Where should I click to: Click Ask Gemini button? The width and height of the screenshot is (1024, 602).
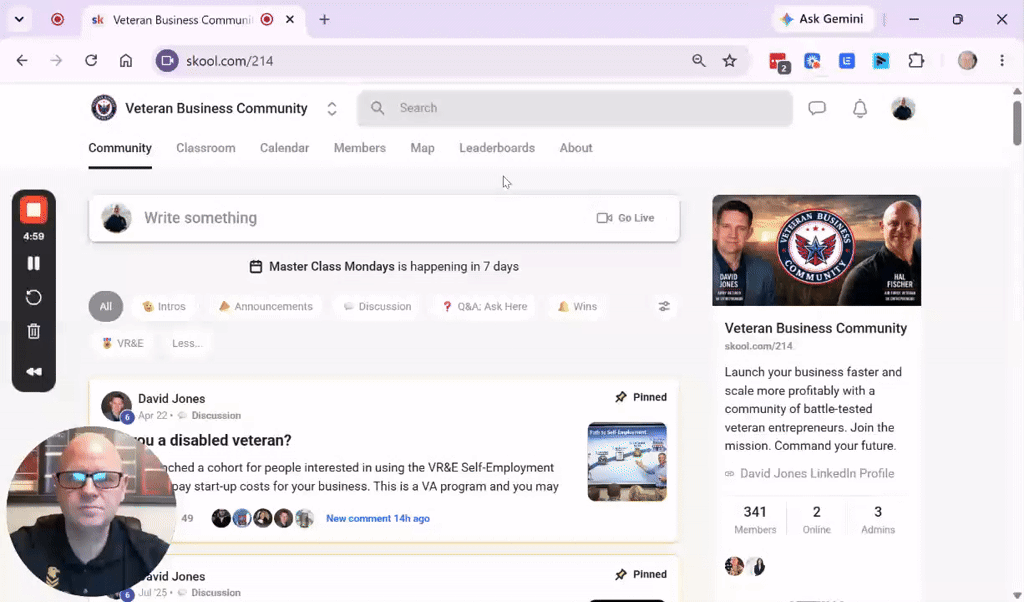[x=823, y=19]
